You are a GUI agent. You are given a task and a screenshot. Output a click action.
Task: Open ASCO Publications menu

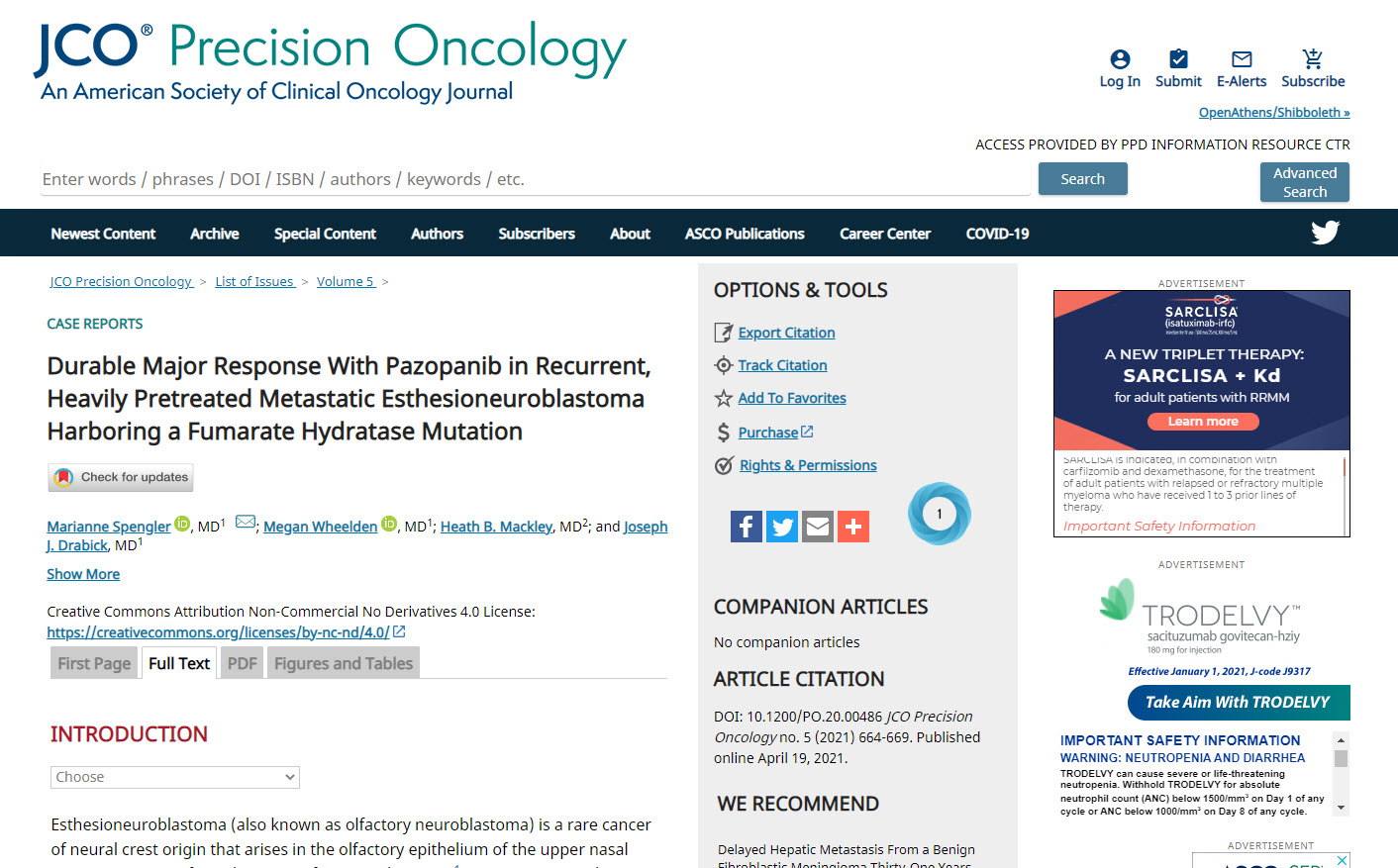tap(745, 234)
